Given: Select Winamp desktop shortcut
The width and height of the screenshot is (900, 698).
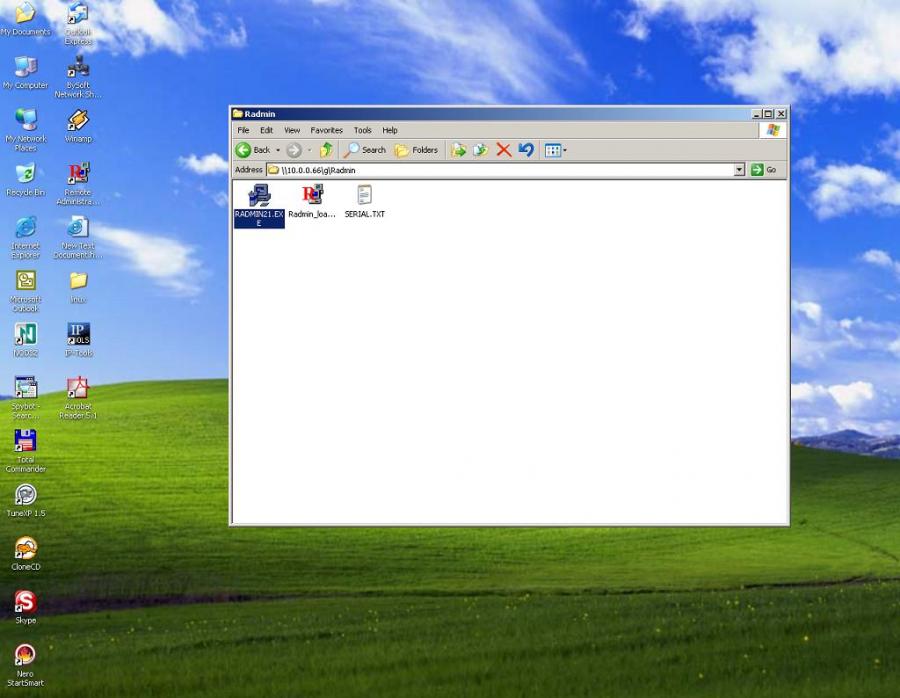Looking at the screenshot, I should [78, 126].
